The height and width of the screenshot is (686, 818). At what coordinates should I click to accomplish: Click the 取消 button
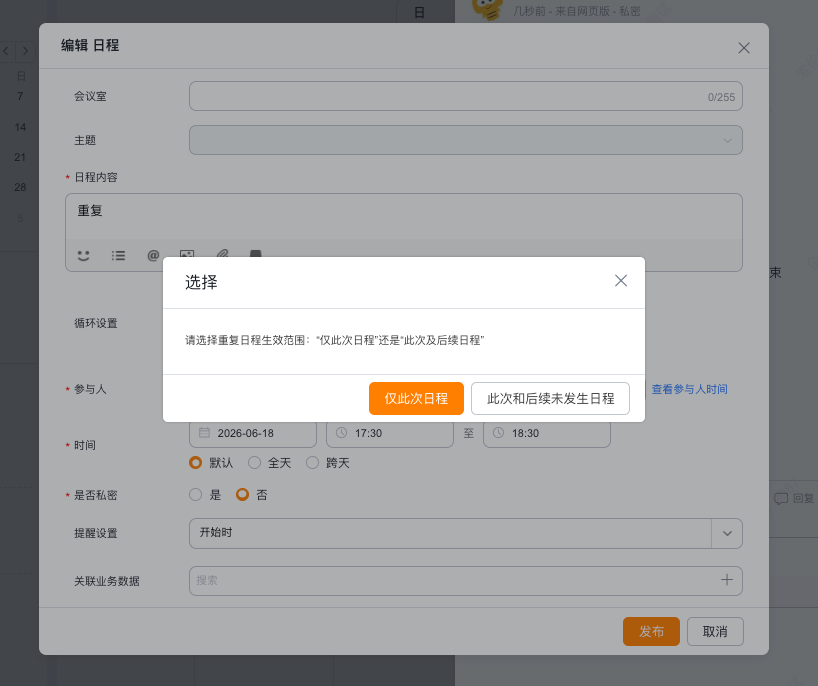click(x=715, y=631)
